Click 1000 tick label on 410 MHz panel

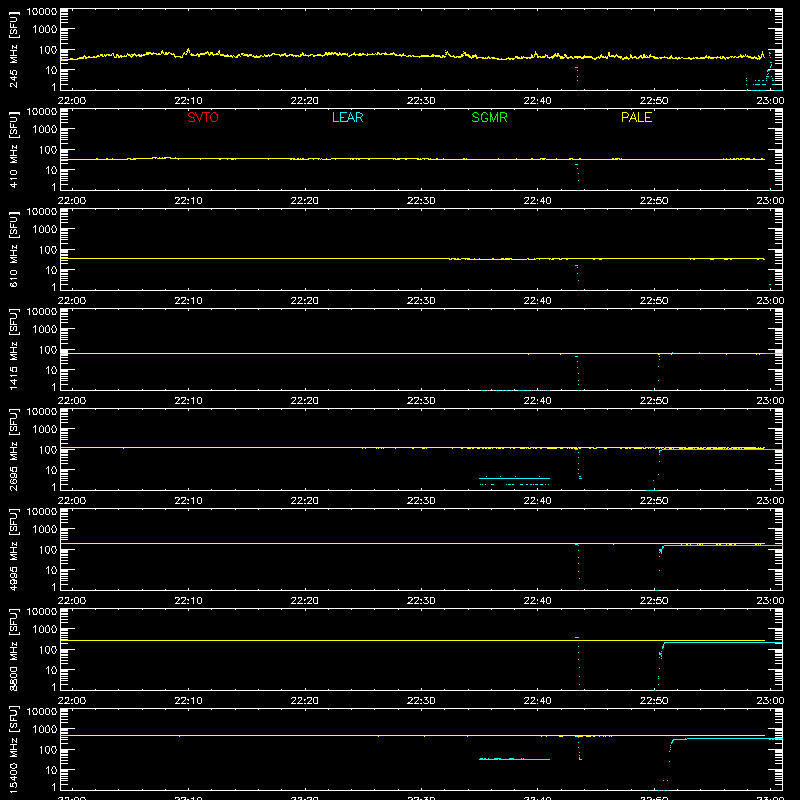pos(45,130)
